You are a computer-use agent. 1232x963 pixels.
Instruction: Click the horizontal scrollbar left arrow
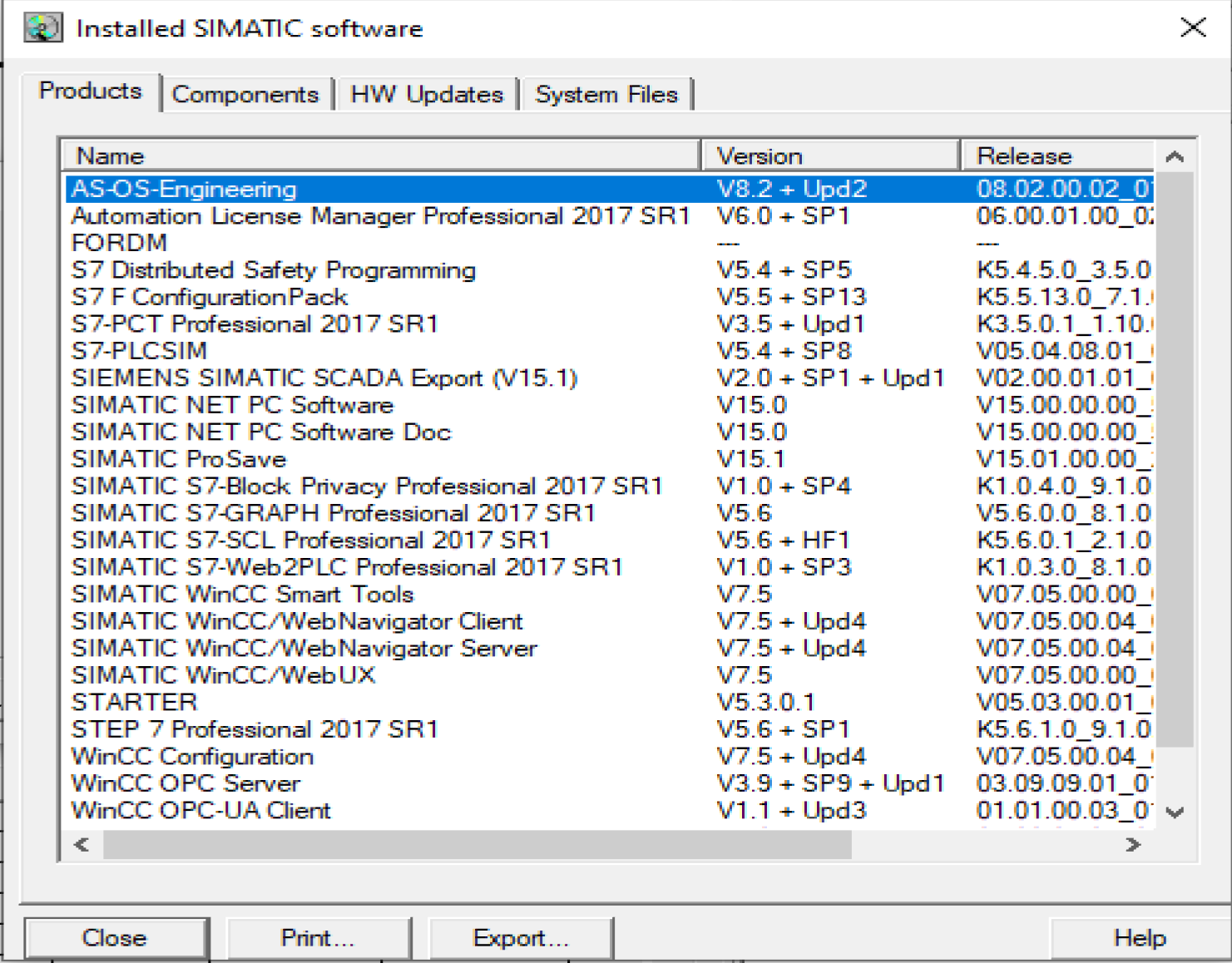(x=82, y=845)
